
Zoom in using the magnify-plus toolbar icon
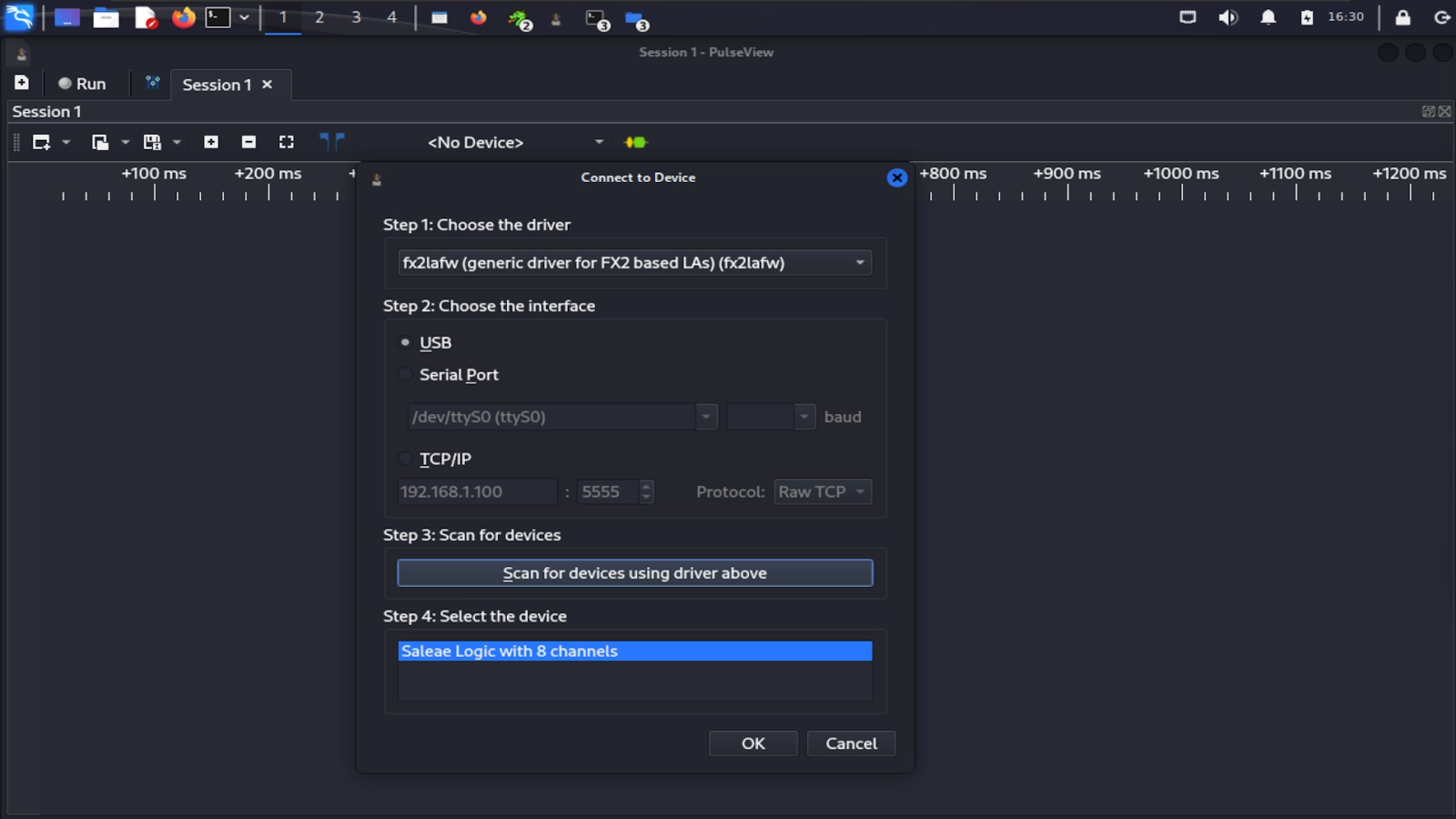point(210,142)
